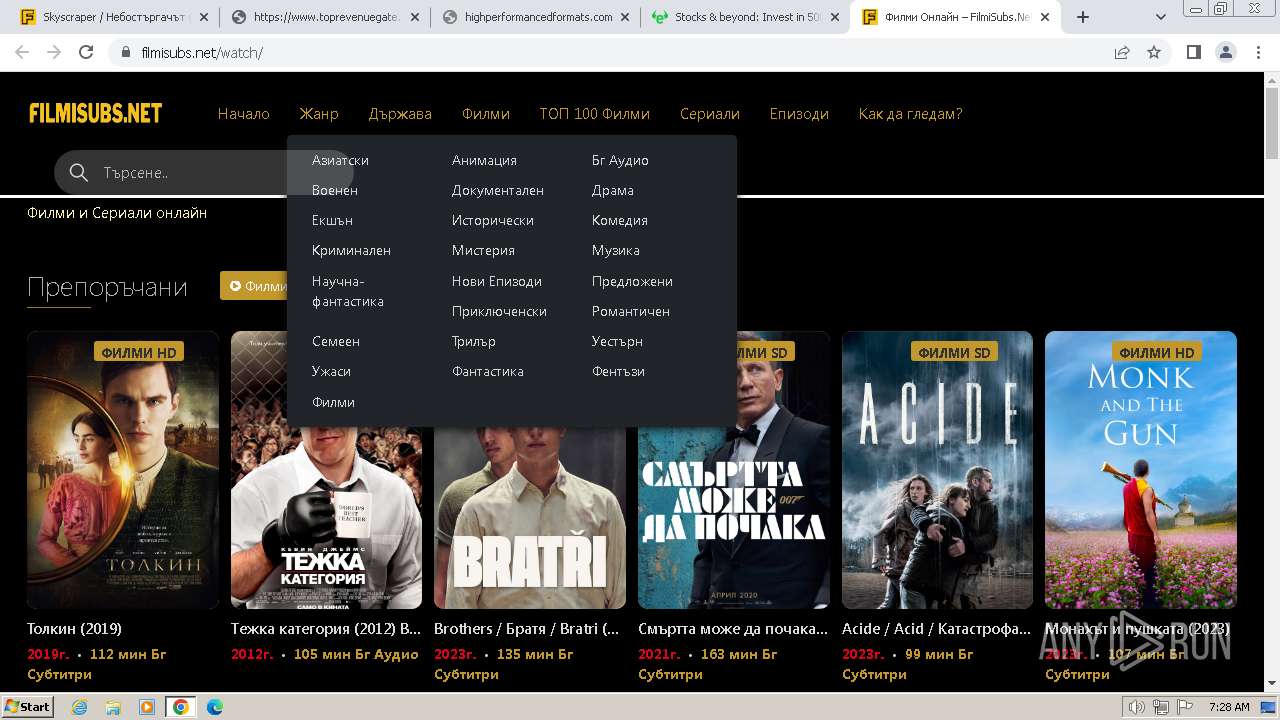Select the Уестърн genre
This screenshot has width=1280, height=720.
tap(617, 341)
